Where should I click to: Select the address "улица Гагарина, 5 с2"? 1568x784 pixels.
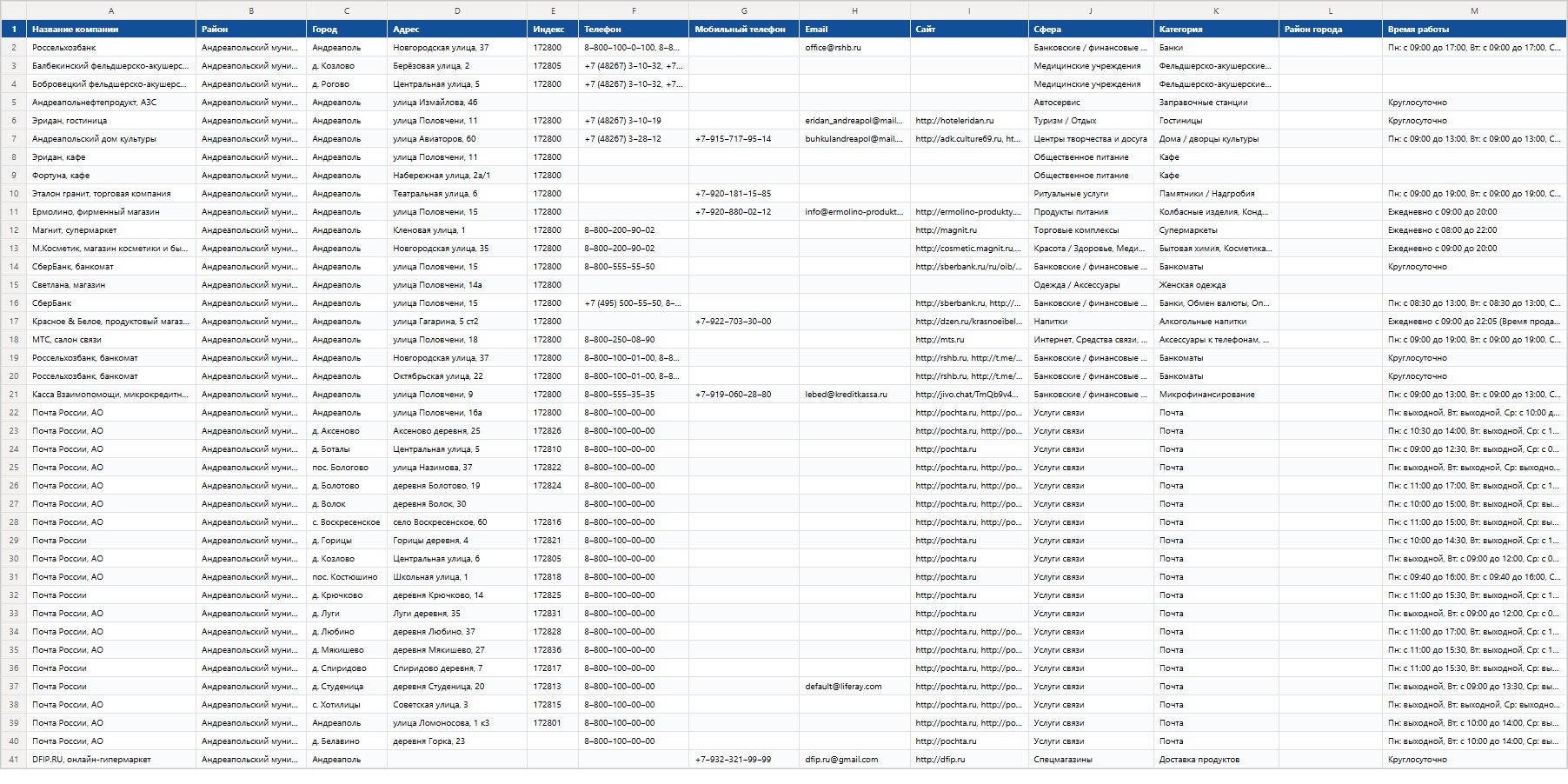coord(457,321)
